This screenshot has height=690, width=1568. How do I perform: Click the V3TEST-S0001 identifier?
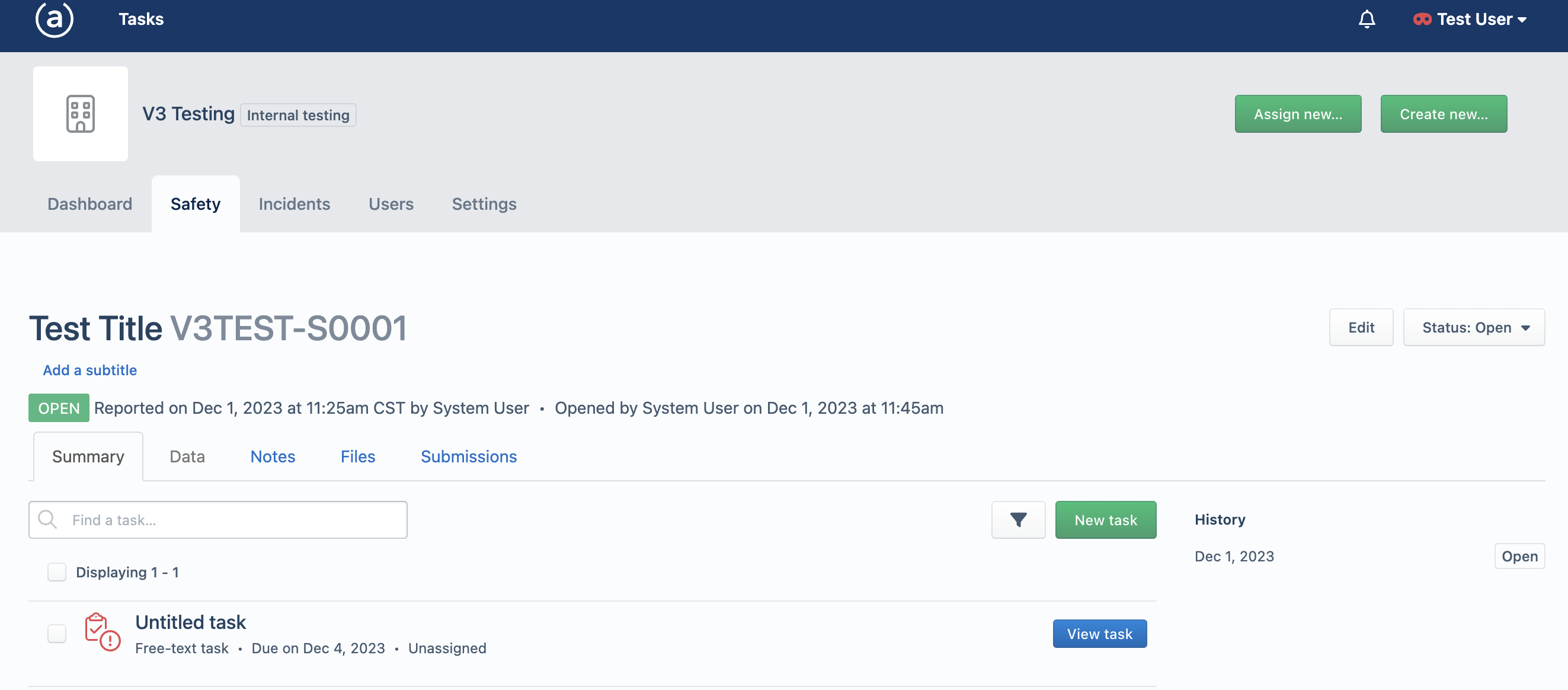pyautogui.click(x=289, y=328)
